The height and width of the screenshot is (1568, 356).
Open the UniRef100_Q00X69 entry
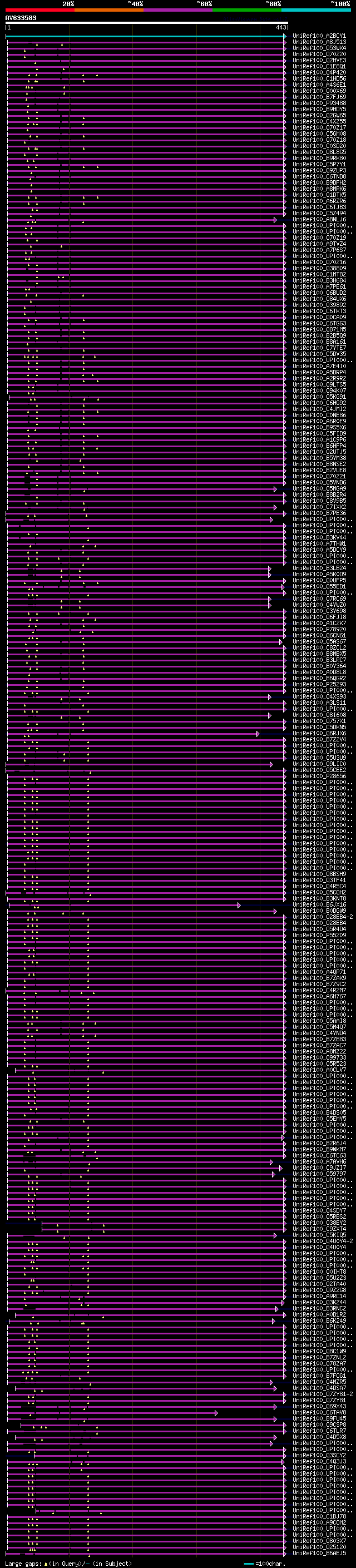(319, 91)
